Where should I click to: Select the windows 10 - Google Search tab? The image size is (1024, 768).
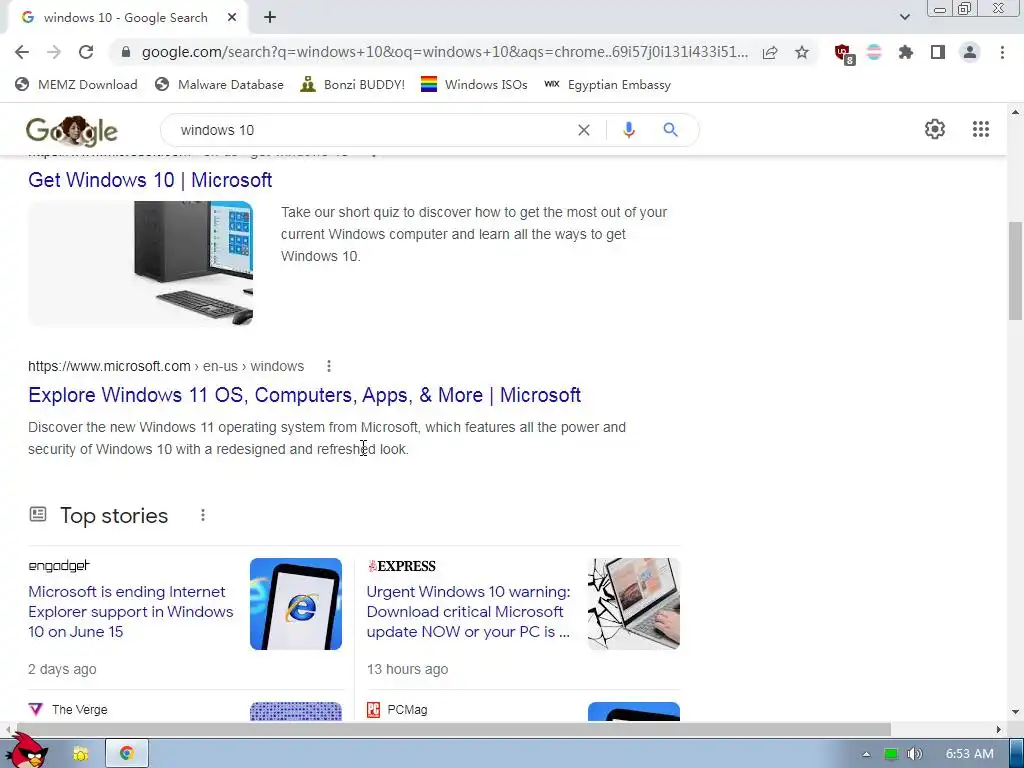125,18
